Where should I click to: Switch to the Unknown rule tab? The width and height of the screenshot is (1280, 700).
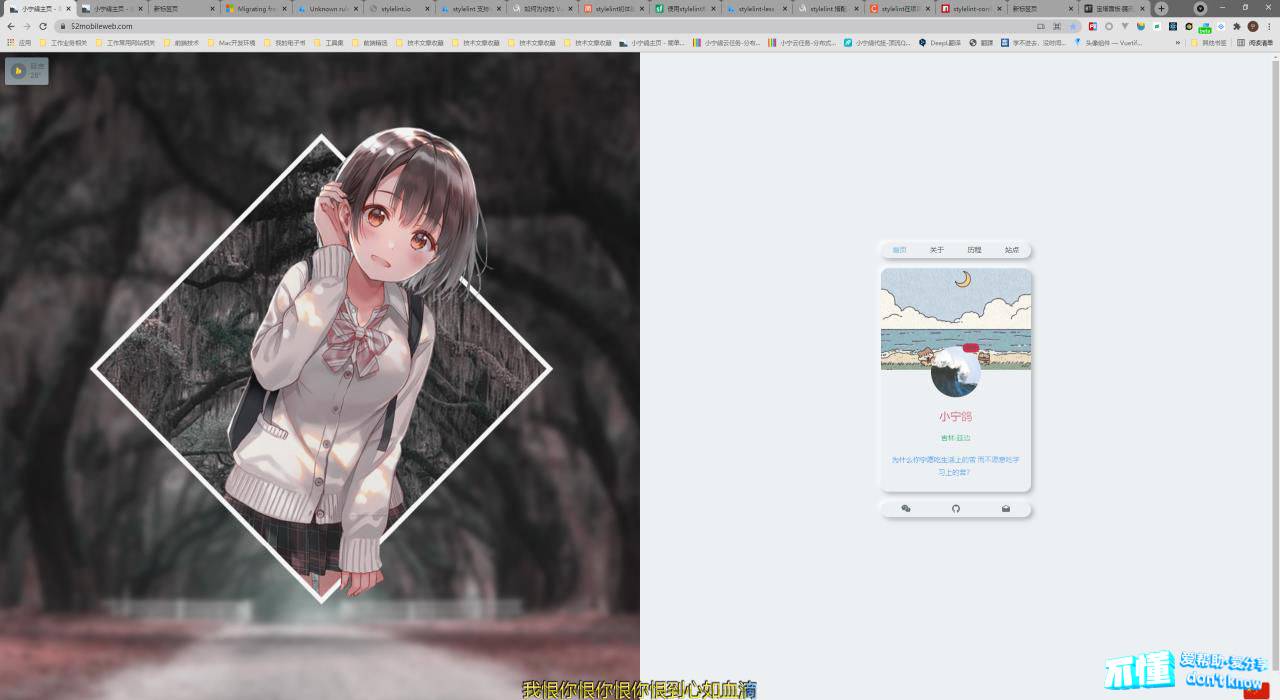tap(327, 8)
